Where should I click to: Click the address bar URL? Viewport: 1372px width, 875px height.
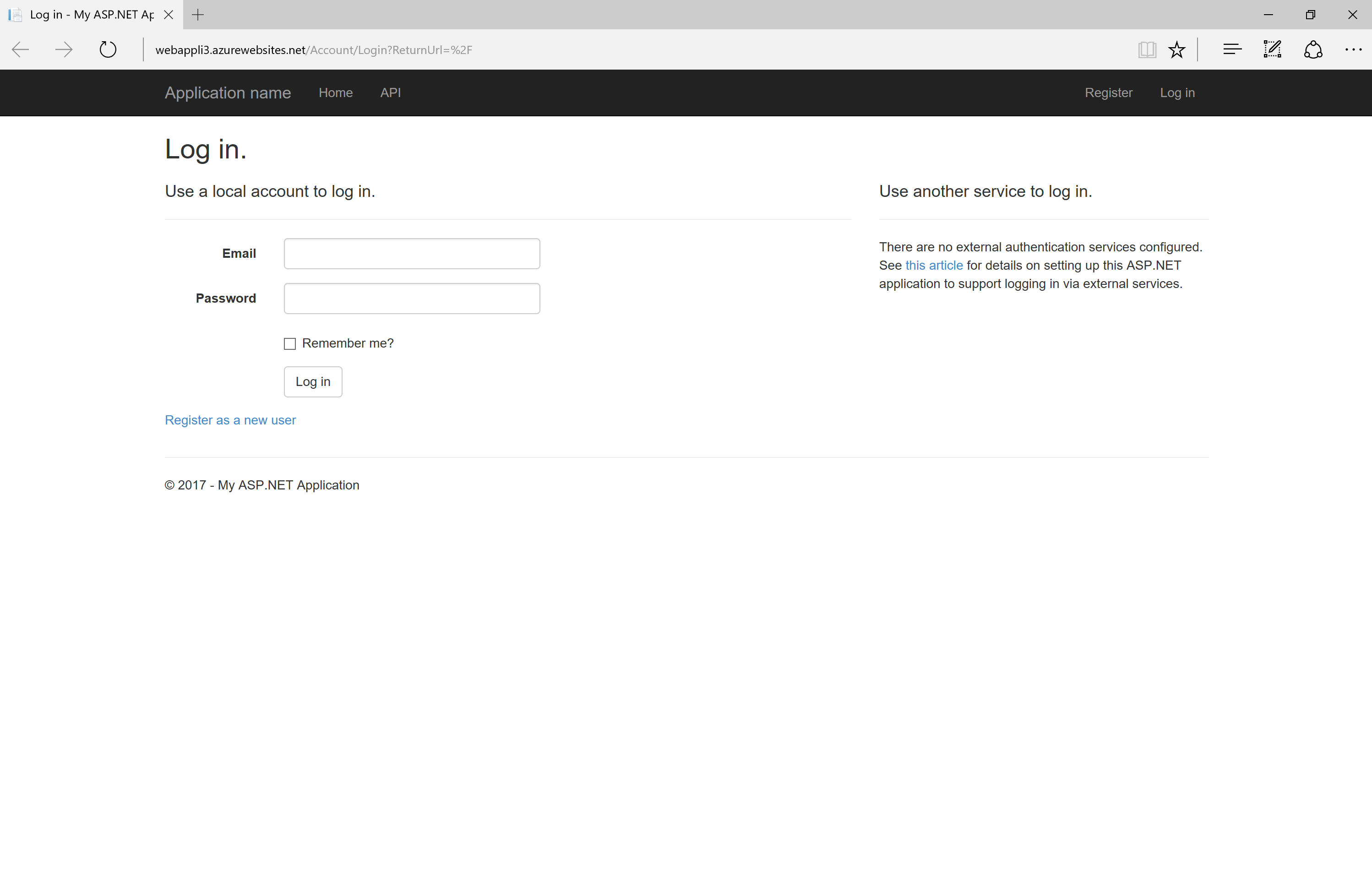[x=313, y=50]
